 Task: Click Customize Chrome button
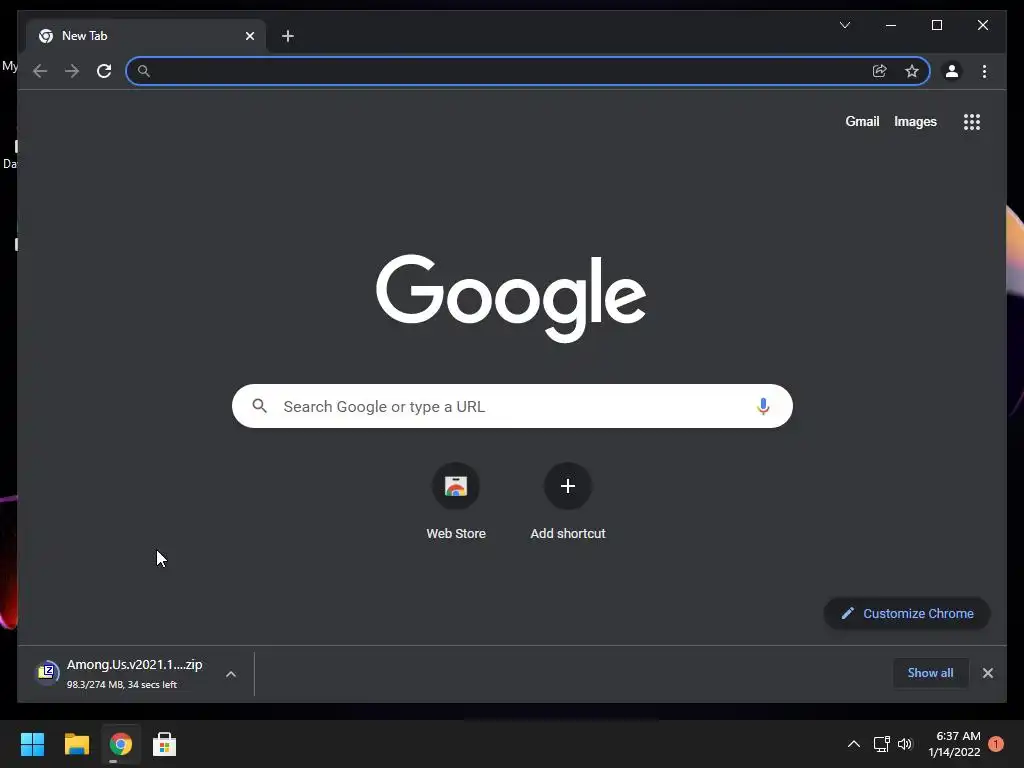pos(907,613)
